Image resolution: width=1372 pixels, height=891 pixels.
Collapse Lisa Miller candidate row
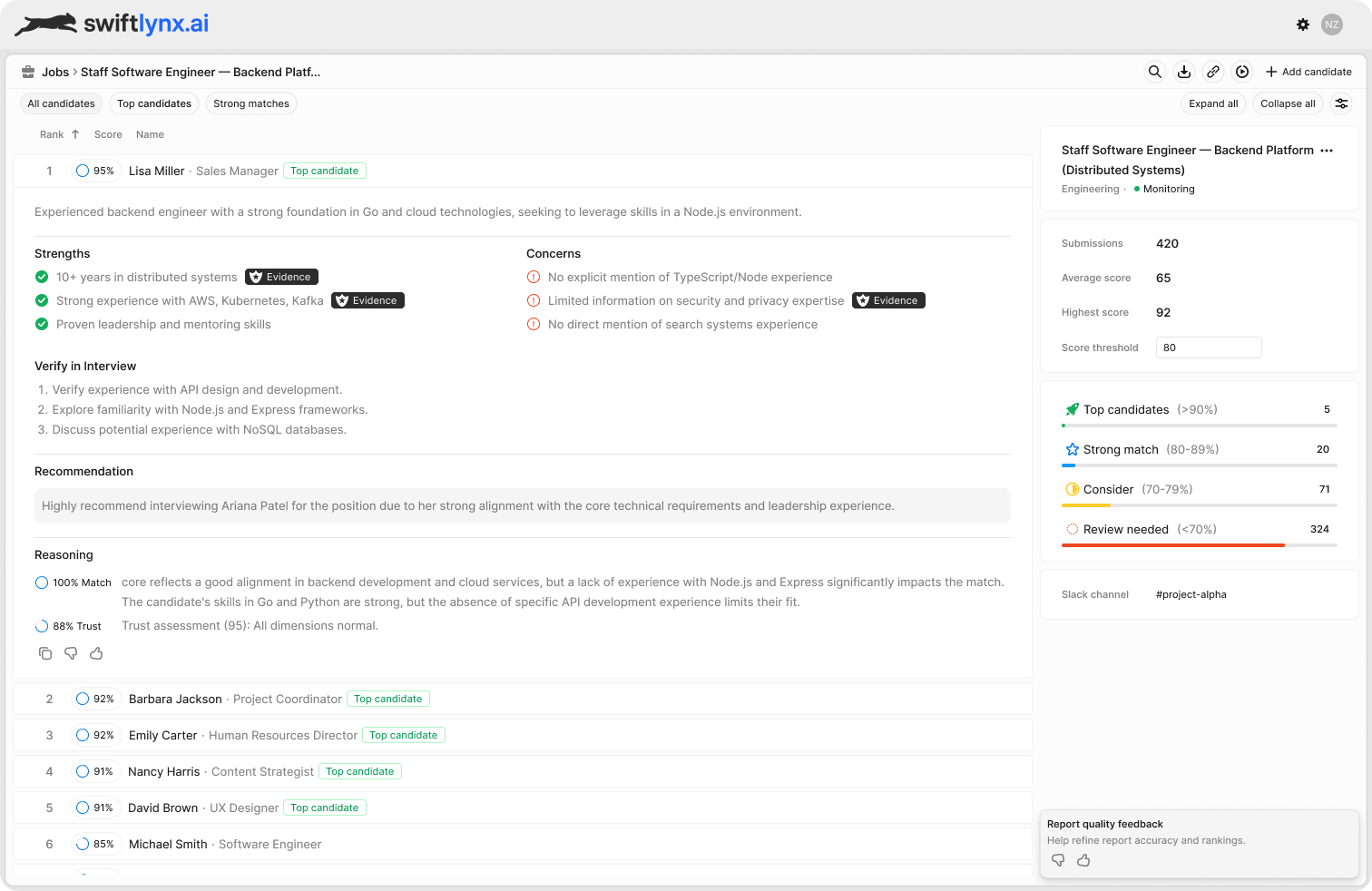(x=156, y=171)
